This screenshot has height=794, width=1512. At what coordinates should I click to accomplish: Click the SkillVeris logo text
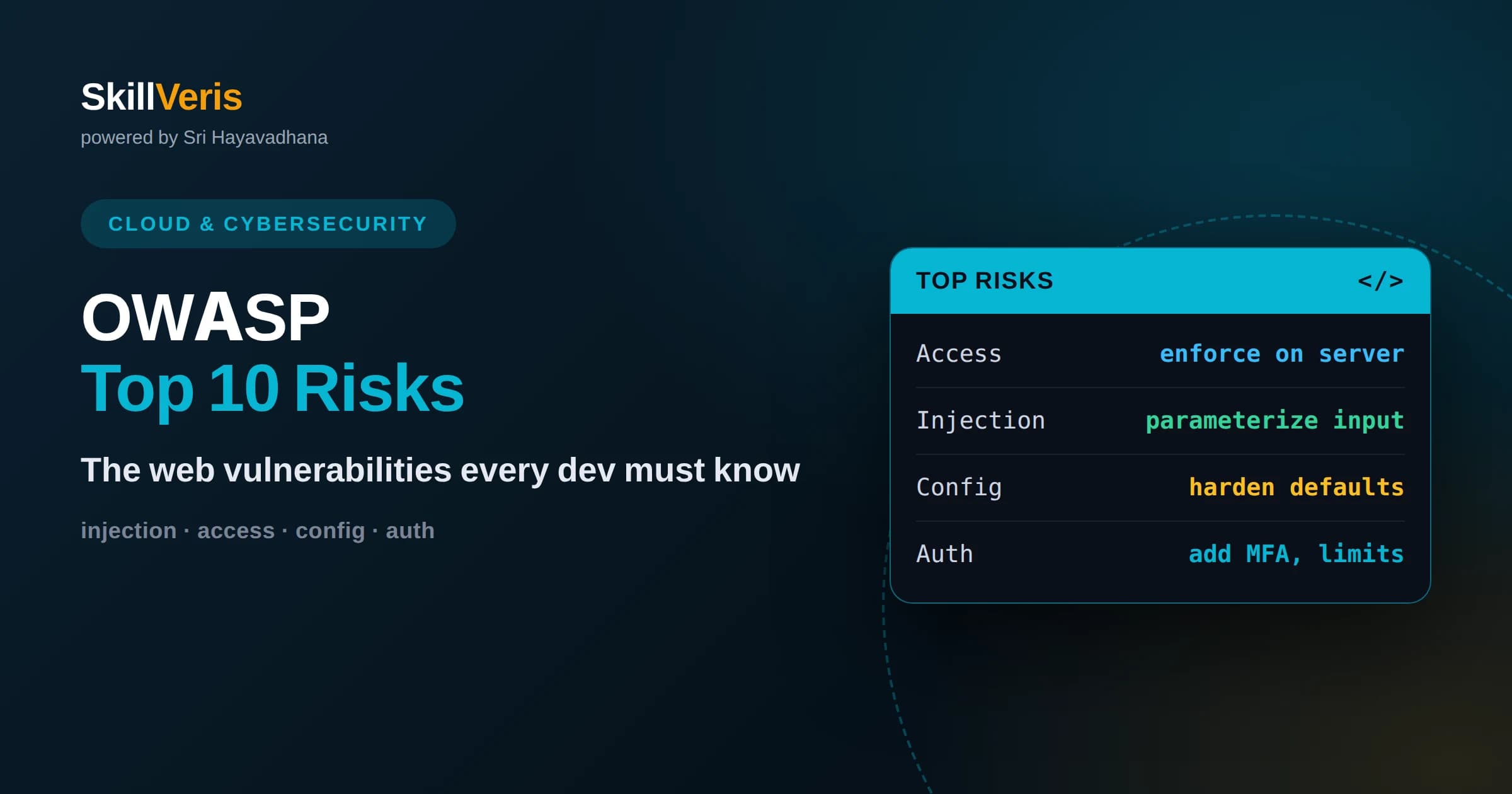click(x=161, y=97)
